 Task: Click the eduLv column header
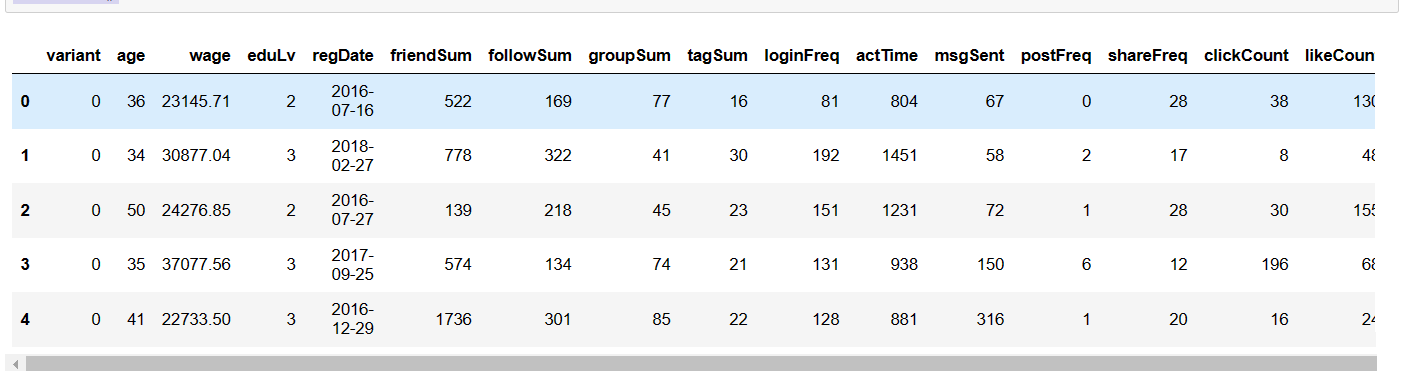pos(271,55)
